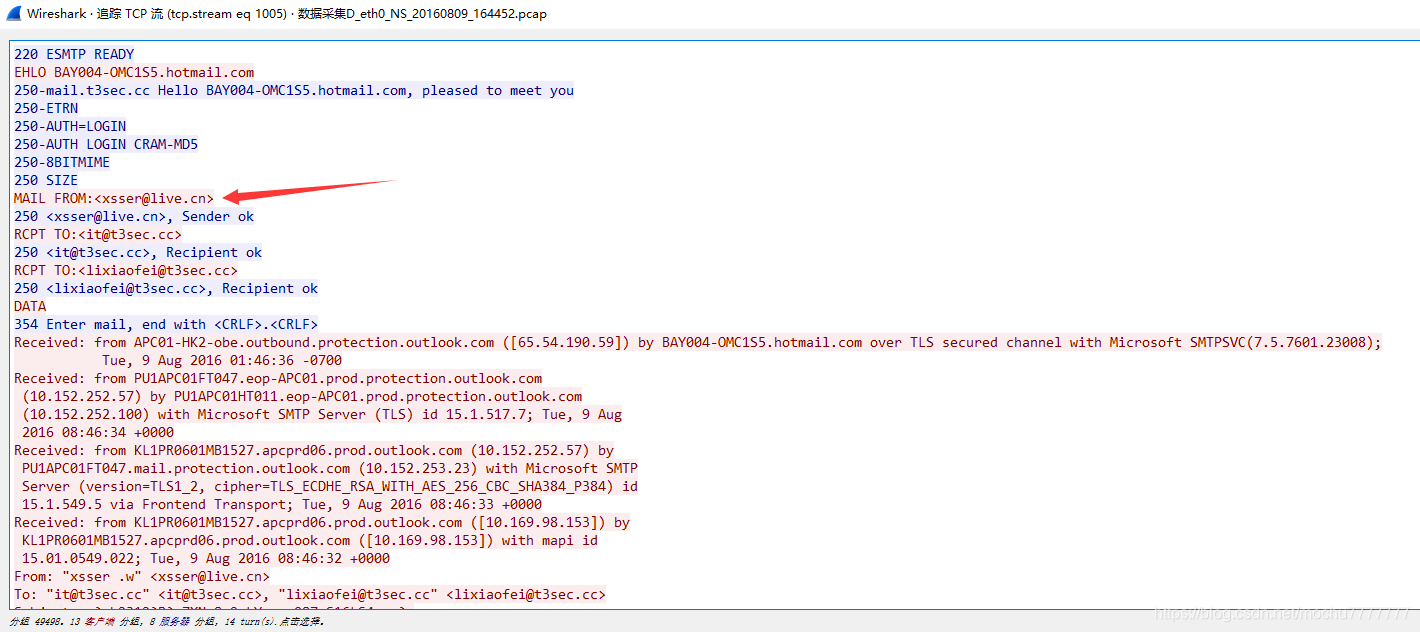The width and height of the screenshot is (1420, 632).
Task: Select the To: "it@t3sec.cc" header line
Action: (x=310, y=594)
